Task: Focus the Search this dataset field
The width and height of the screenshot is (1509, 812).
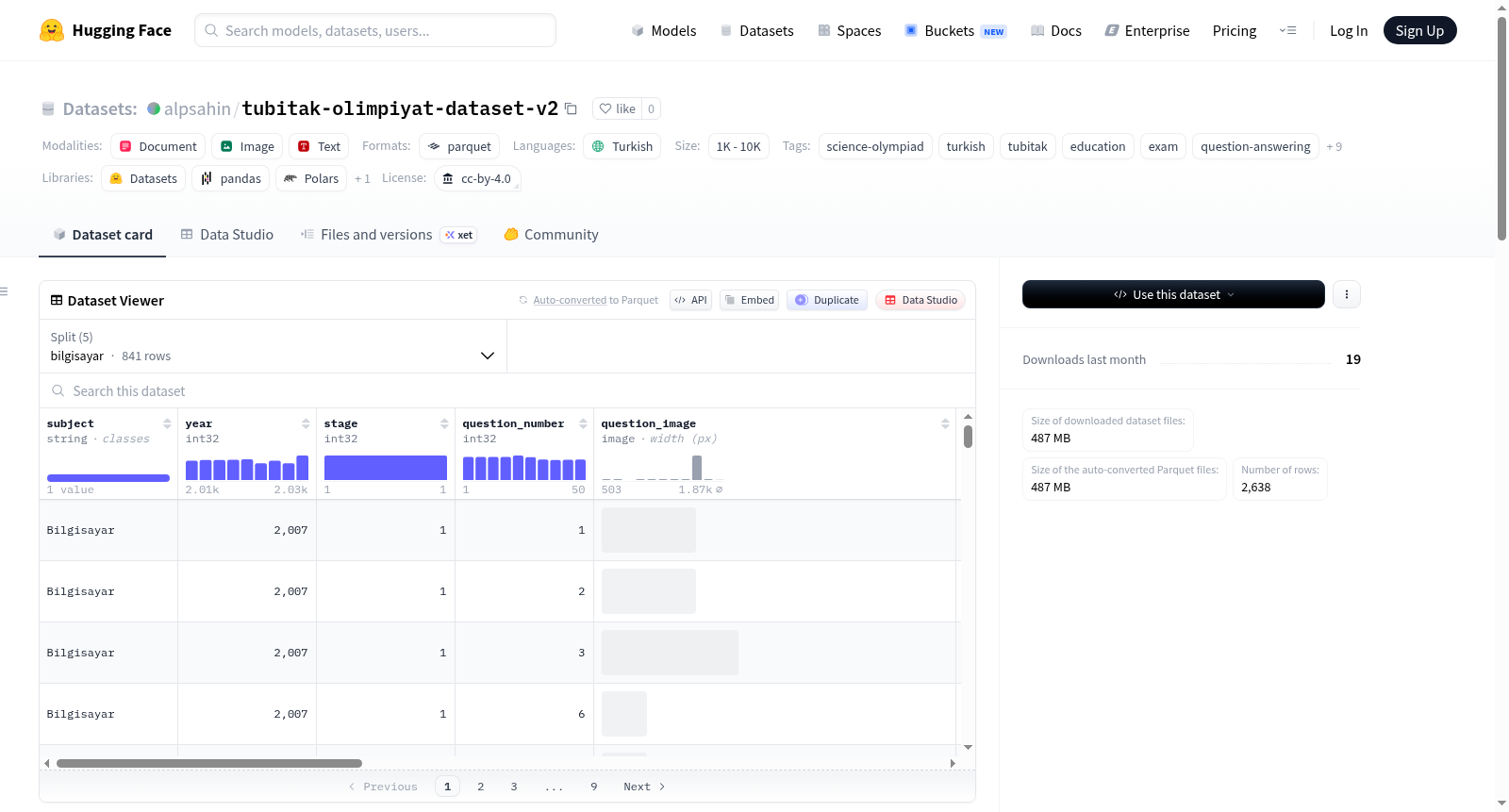Action: tap(507, 390)
